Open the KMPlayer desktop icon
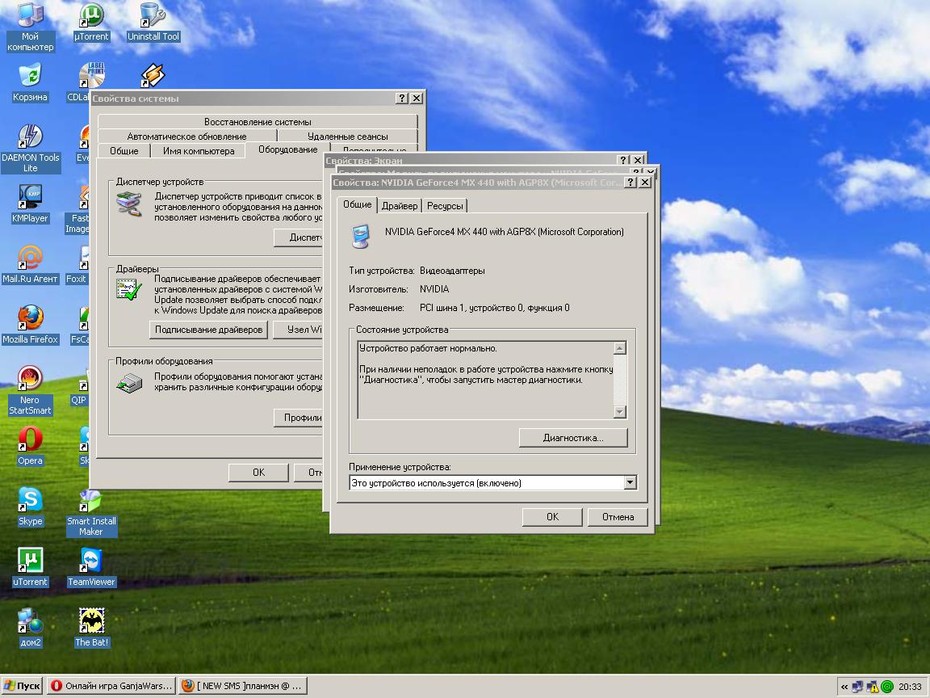This screenshot has width=930, height=698. point(30,205)
